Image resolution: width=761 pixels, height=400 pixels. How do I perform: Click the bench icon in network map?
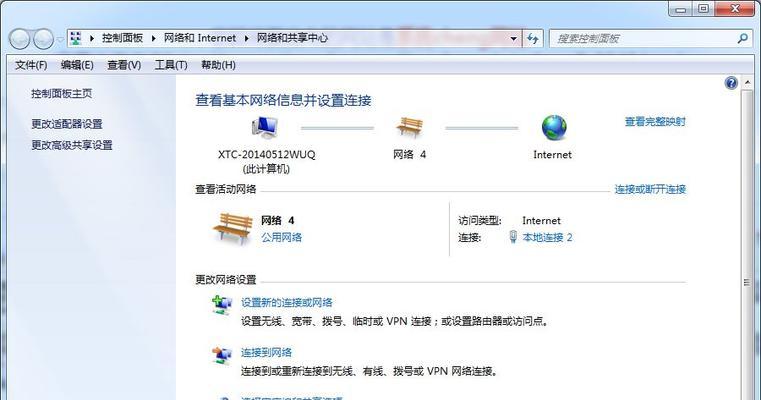(409, 128)
